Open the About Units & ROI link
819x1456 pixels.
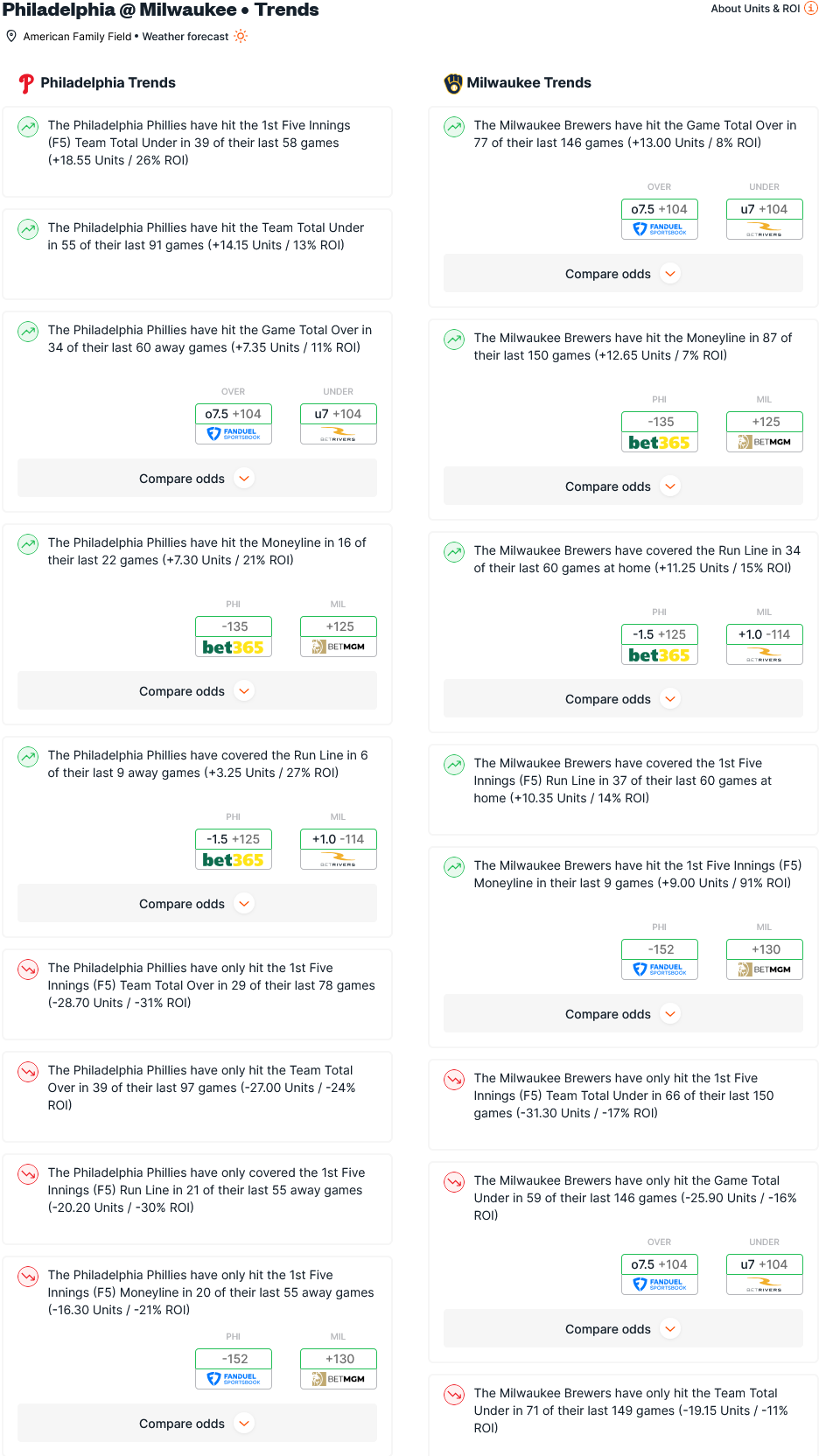point(755,9)
